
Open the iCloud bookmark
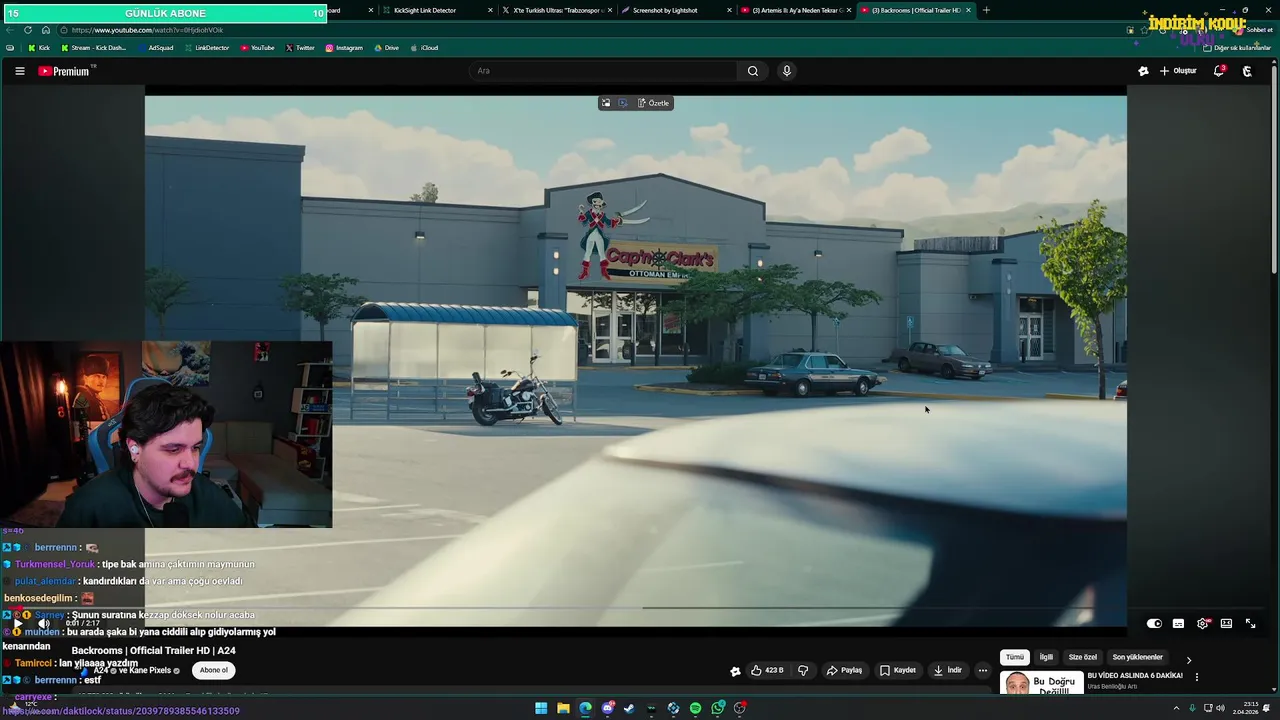pyautogui.click(x=424, y=48)
